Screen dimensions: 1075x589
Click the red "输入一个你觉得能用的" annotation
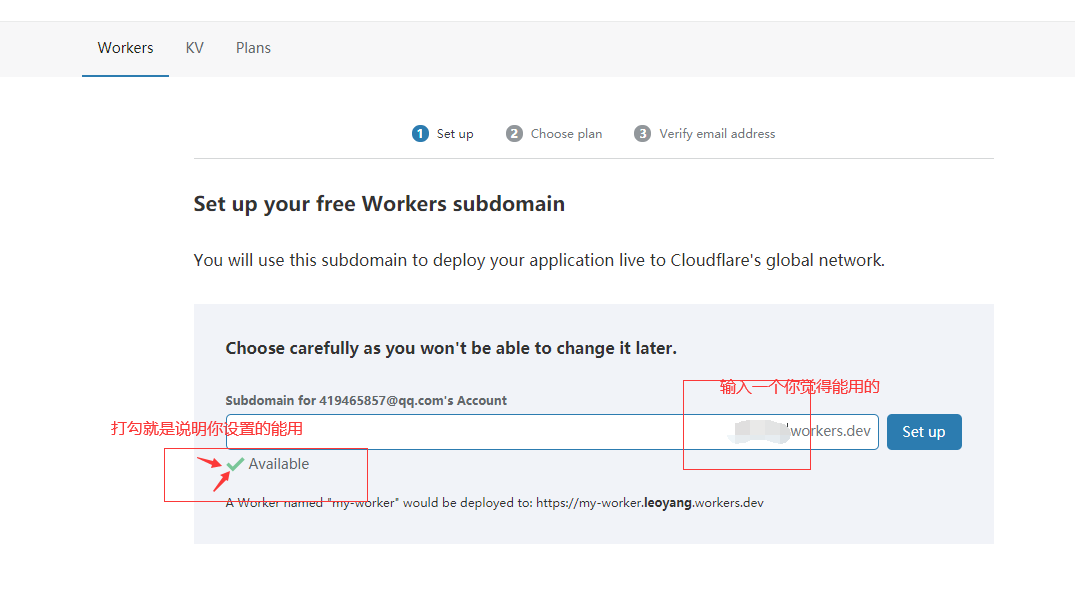tap(800, 387)
